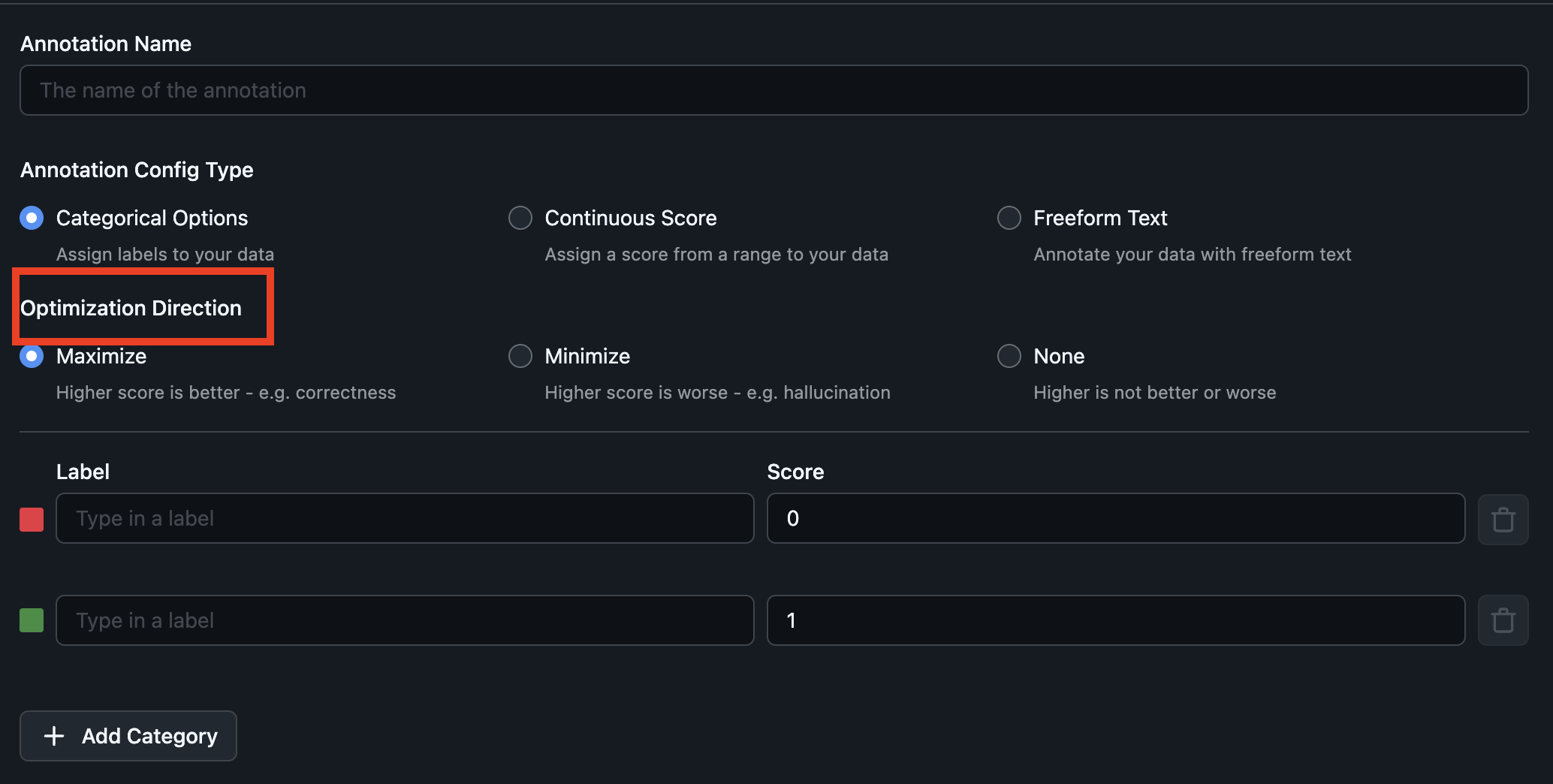The image size is (1553, 784).
Task: Delete the category row with score 1
Action: [x=1503, y=620]
